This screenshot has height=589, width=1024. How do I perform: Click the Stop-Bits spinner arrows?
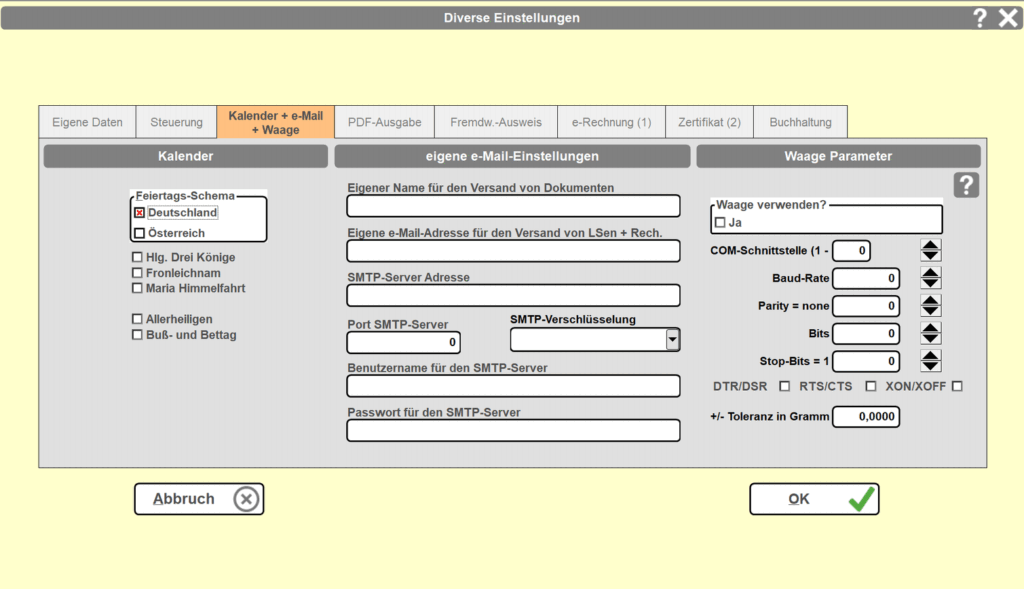point(930,361)
